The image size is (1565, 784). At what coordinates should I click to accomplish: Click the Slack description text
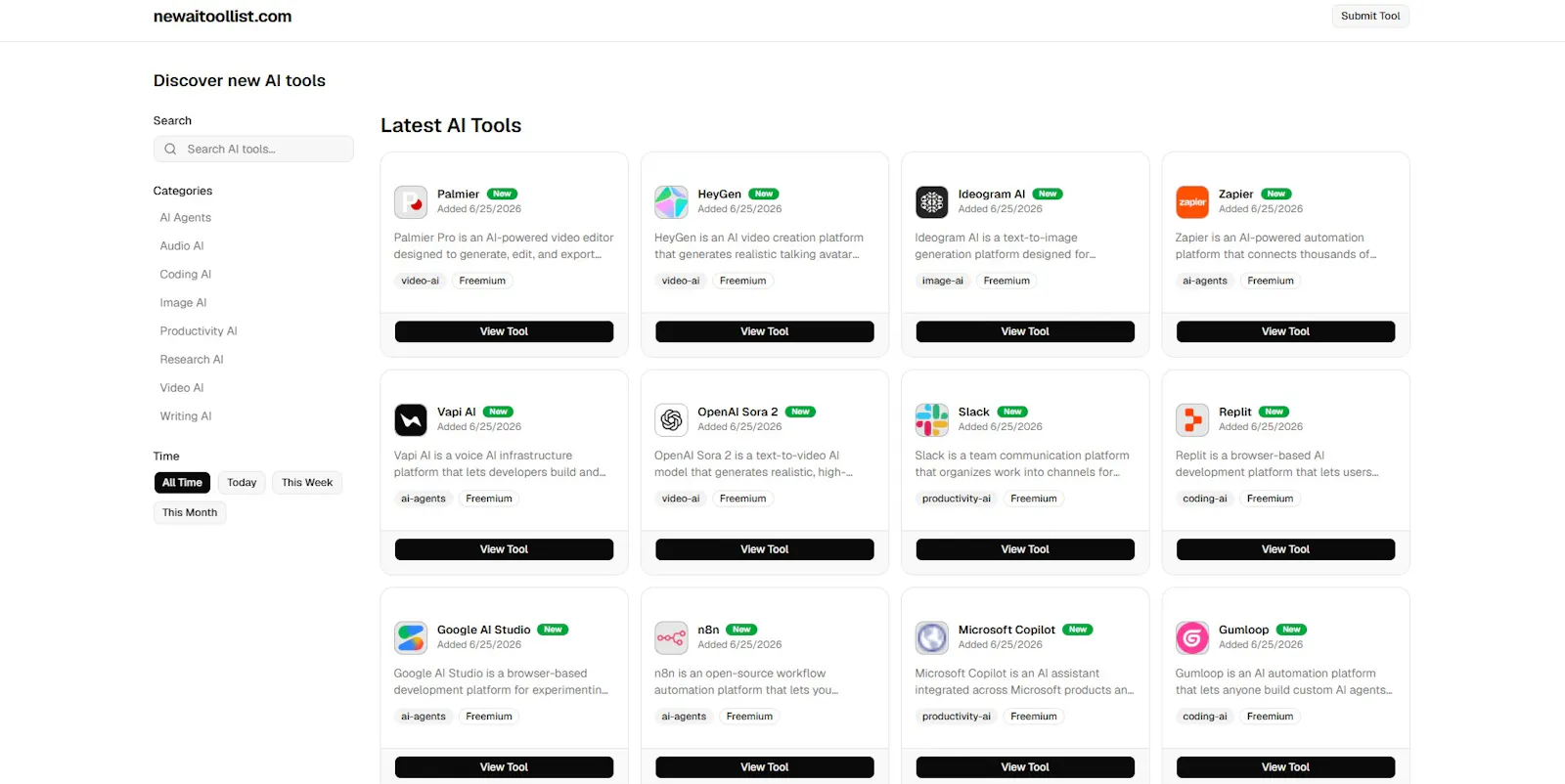(1022, 464)
